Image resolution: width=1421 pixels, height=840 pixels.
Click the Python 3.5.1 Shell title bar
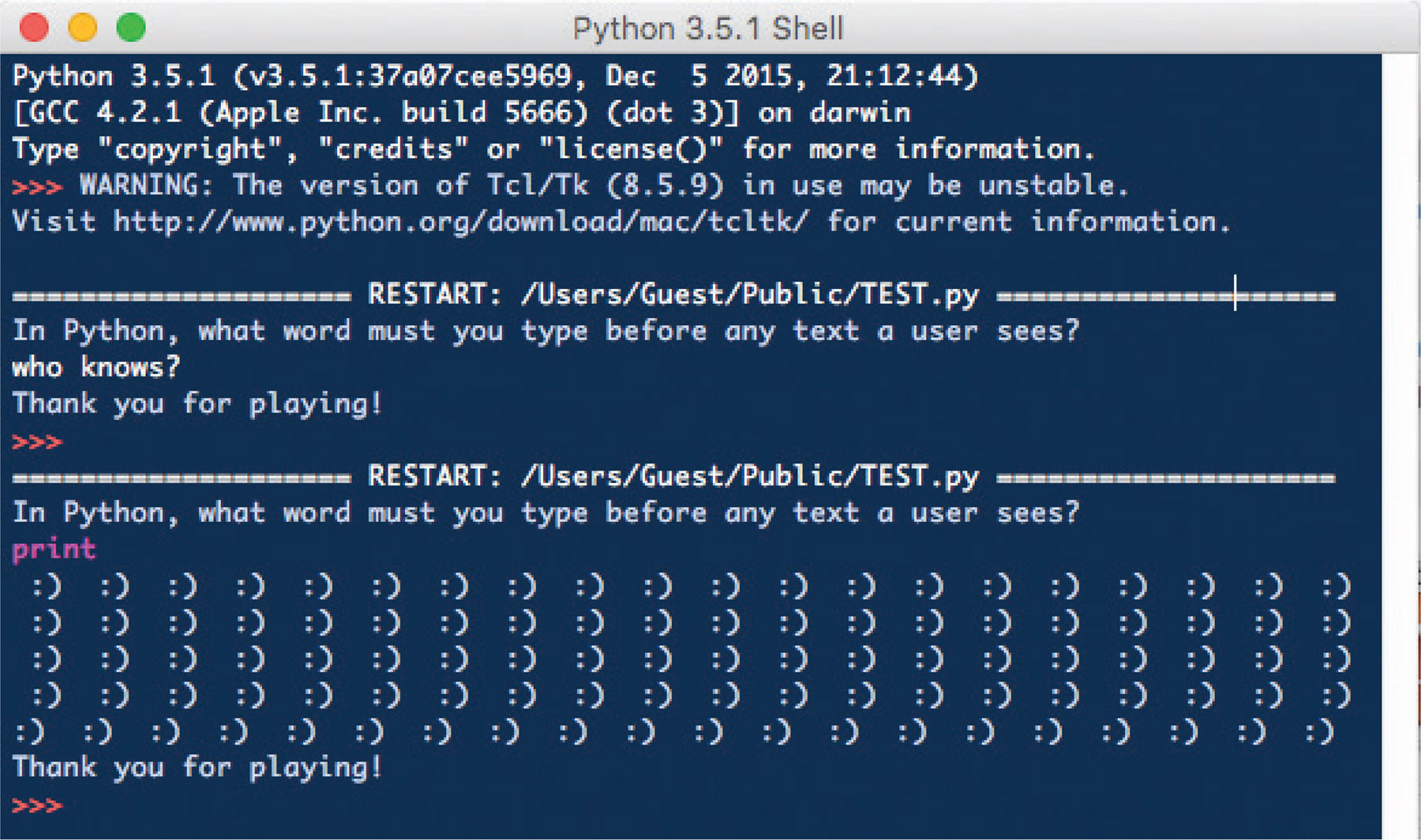tap(708, 28)
